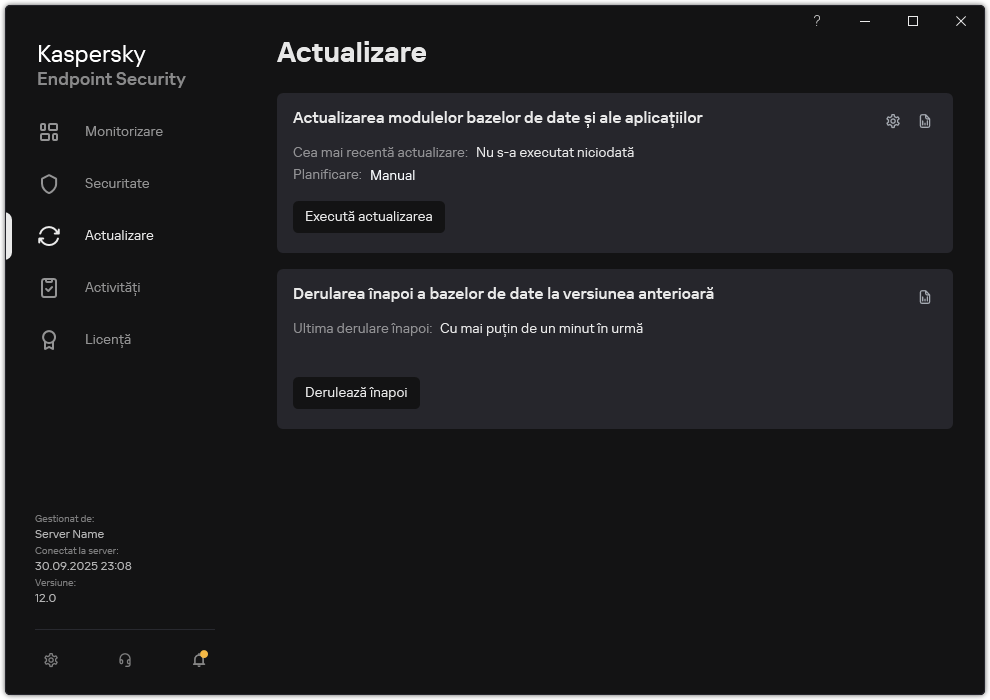The width and height of the screenshot is (990, 700).
Task: Open help via question mark icon
Action: tap(817, 21)
